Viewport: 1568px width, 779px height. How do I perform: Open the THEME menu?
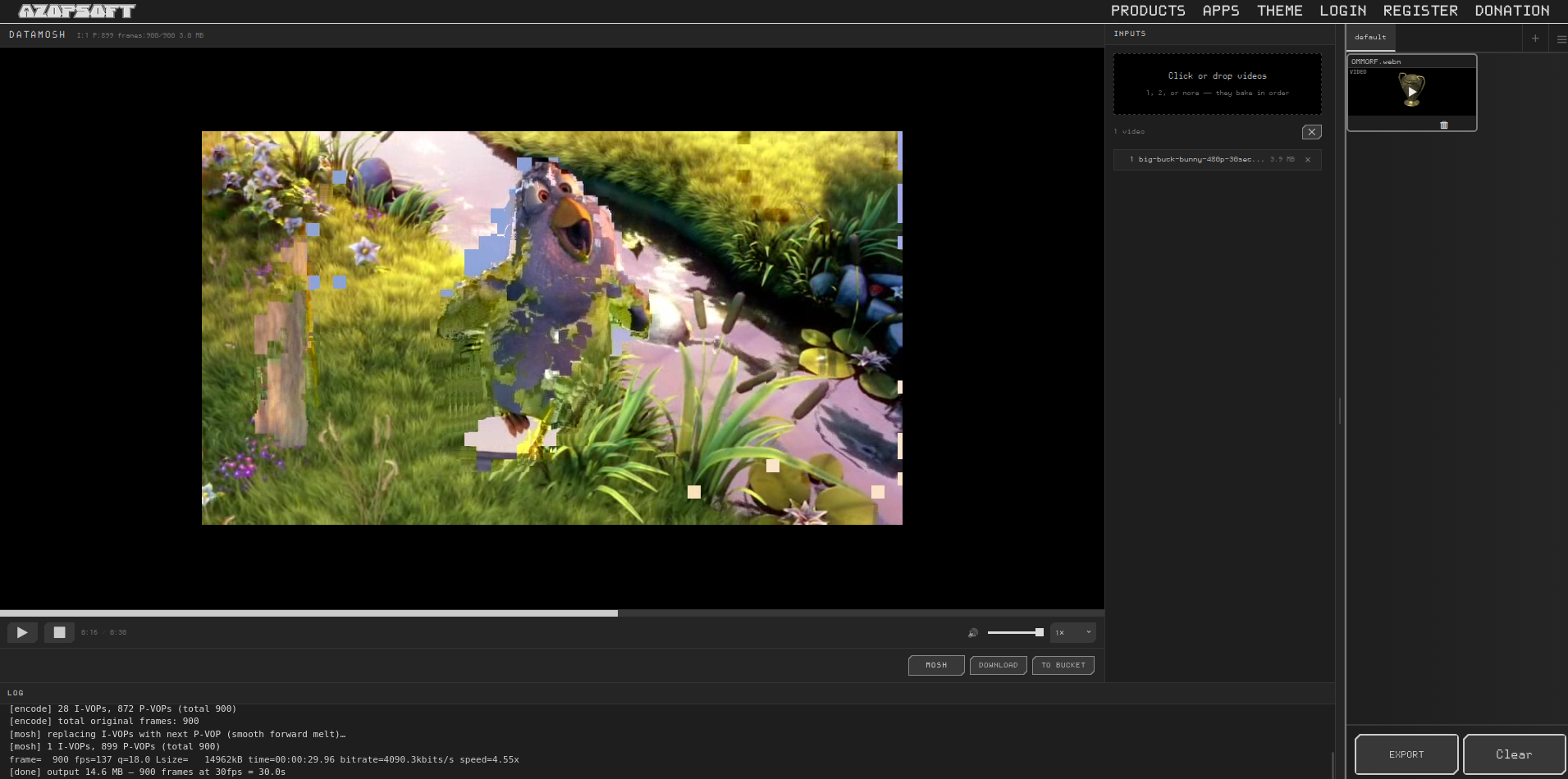point(1280,11)
